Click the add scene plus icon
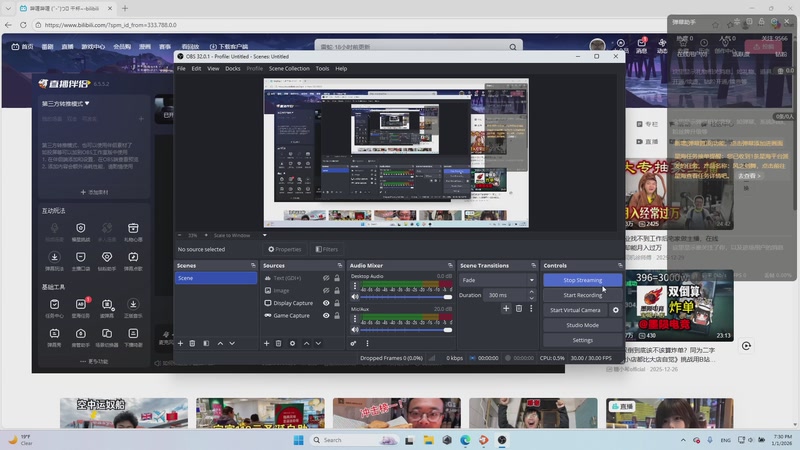Image resolution: width=800 pixels, height=450 pixels. (x=180, y=343)
